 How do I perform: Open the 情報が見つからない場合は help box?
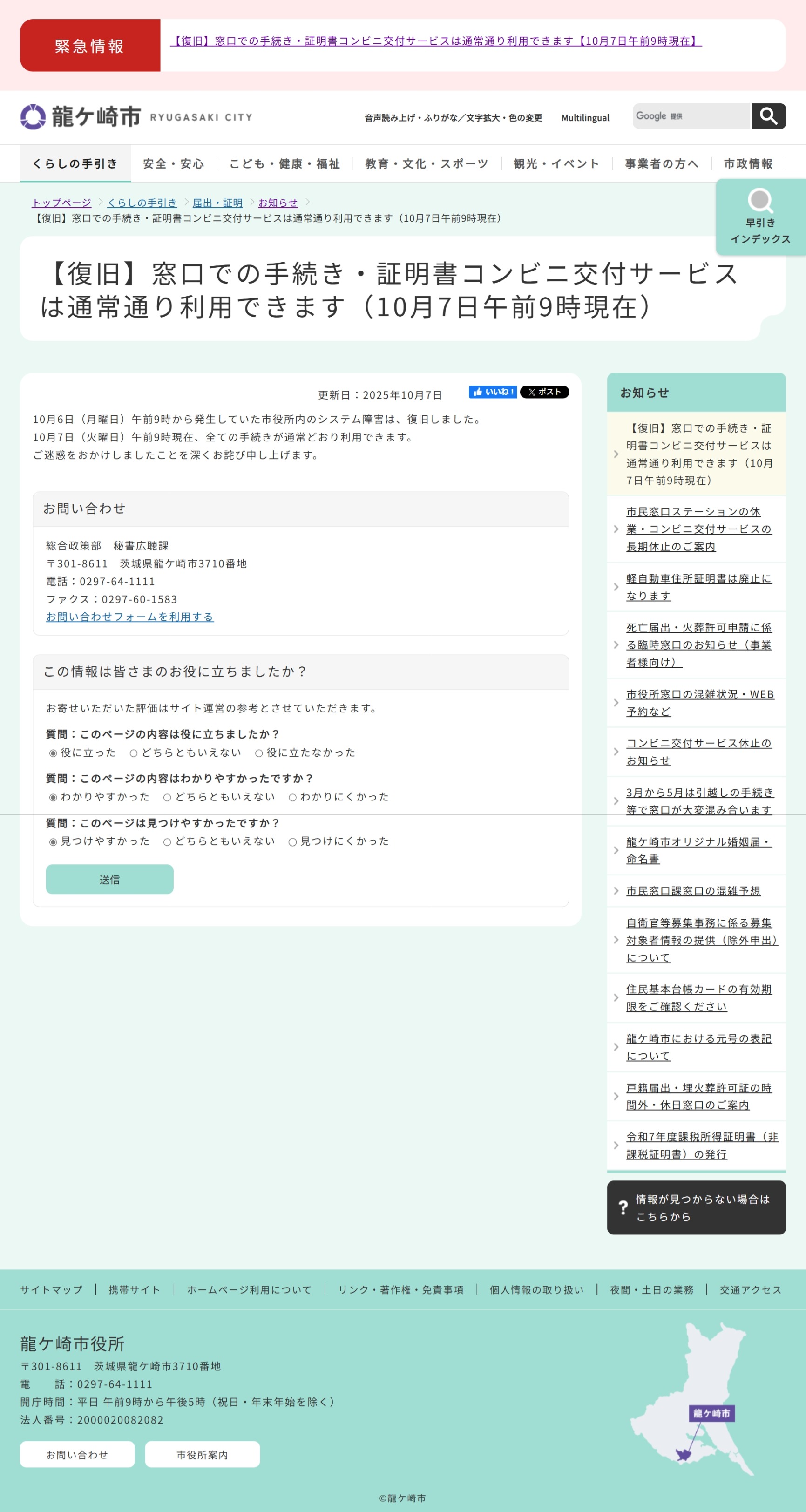tap(696, 1207)
